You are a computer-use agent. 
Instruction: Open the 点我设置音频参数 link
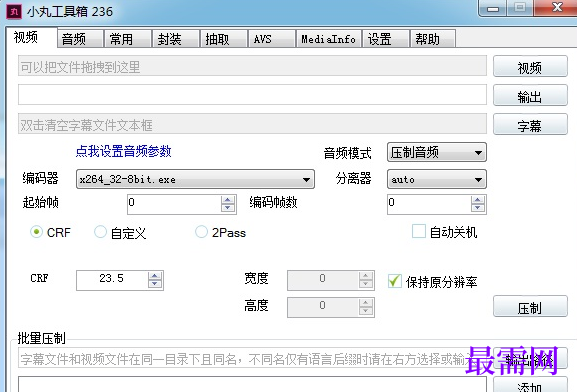click(x=124, y=151)
